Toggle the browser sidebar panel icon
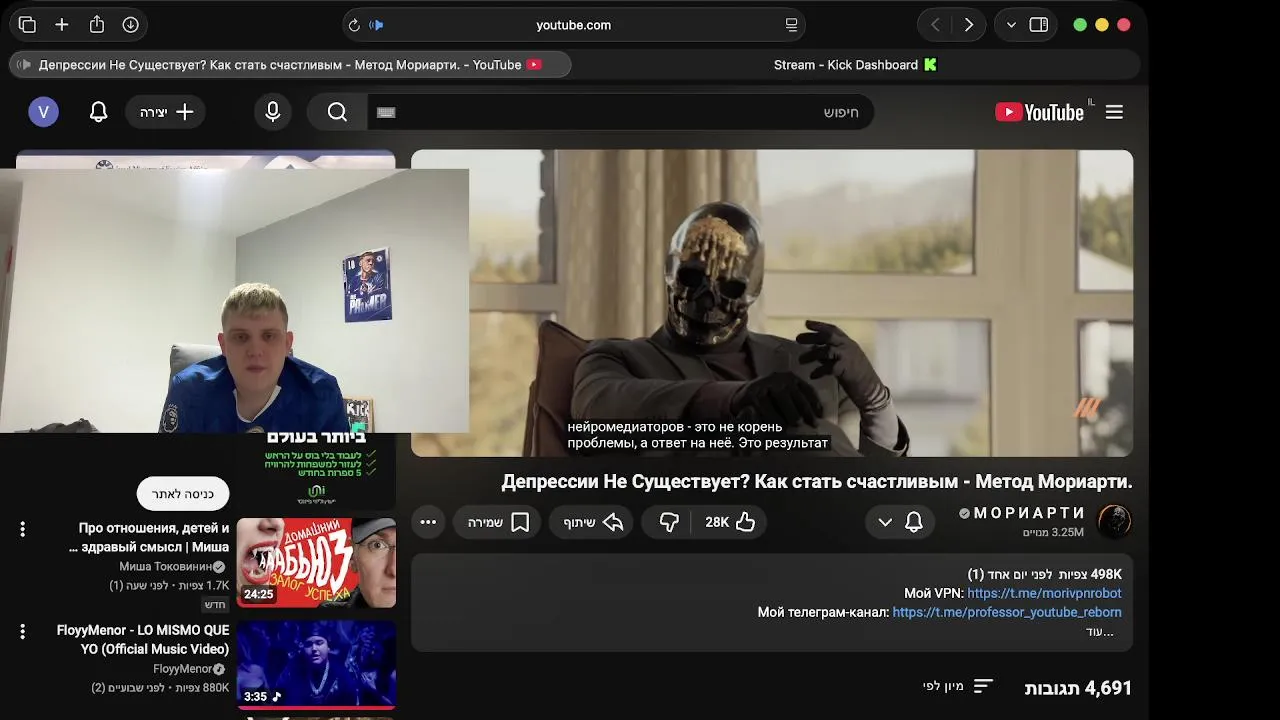 click(1039, 25)
